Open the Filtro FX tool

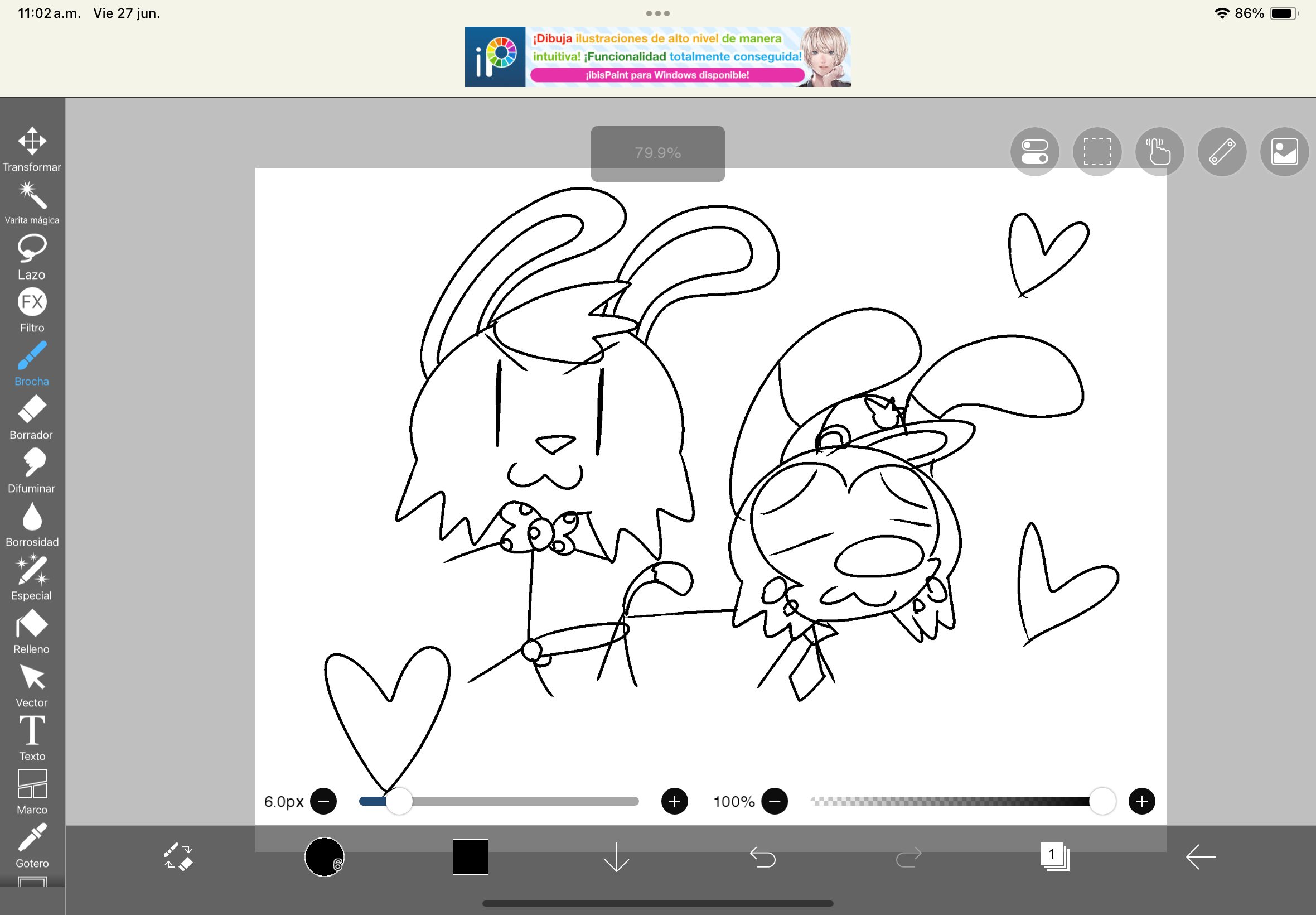click(x=32, y=310)
